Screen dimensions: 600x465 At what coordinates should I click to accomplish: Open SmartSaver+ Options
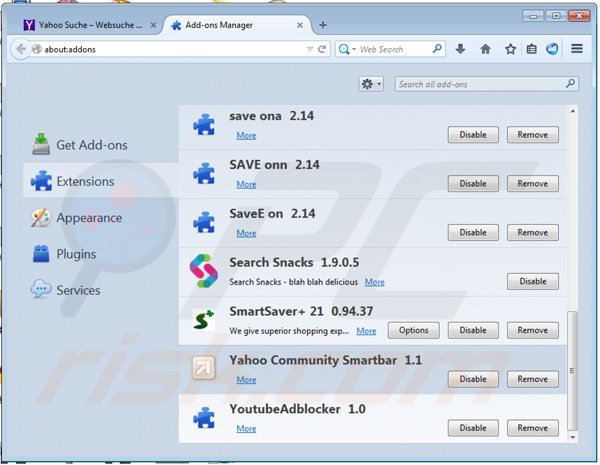click(x=414, y=330)
